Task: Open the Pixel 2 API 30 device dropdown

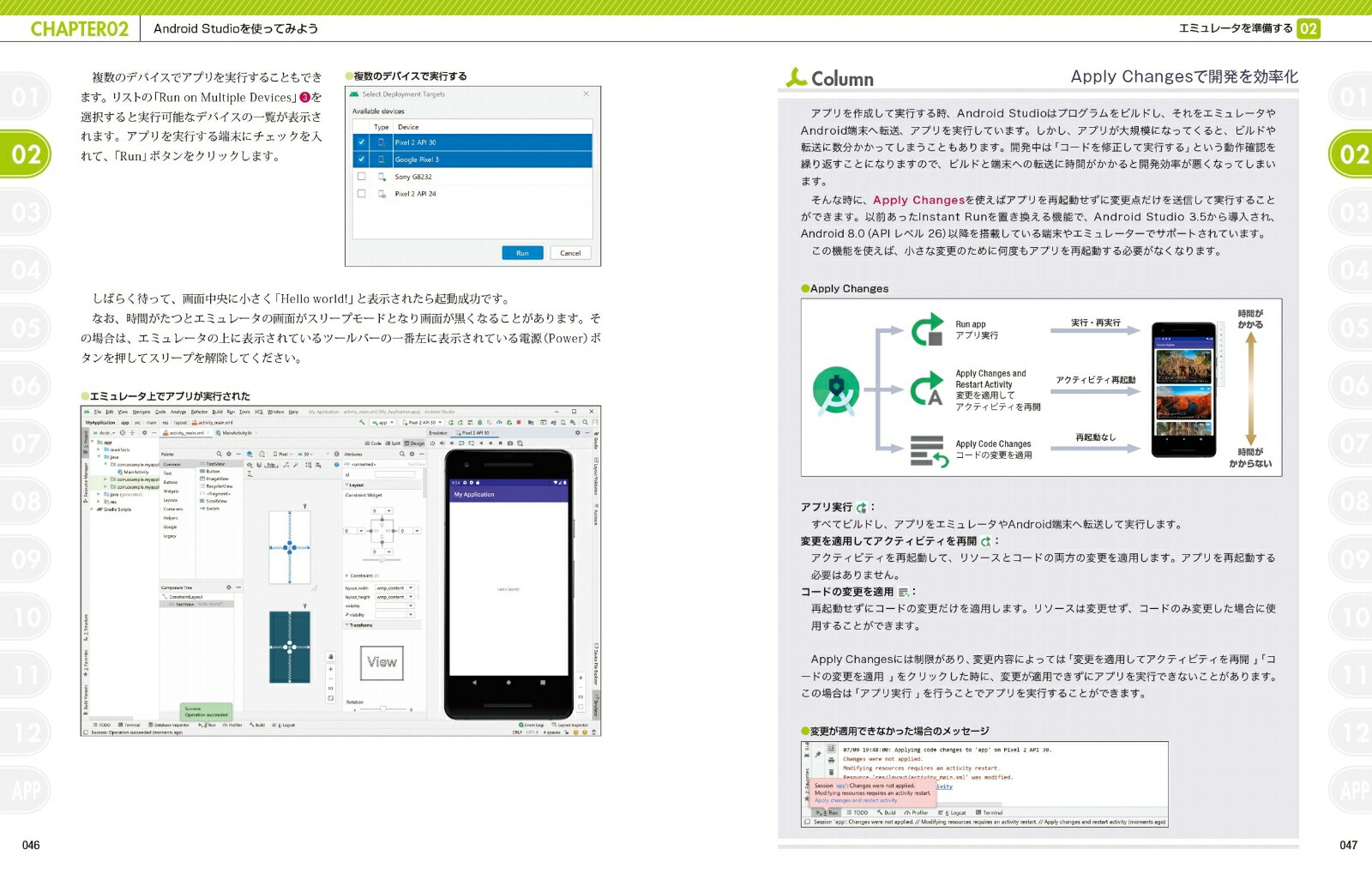Action: tap(422, 422)
